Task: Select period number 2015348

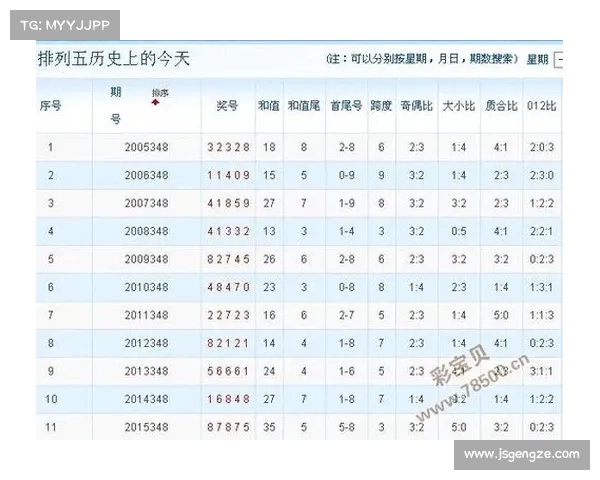Action: click(146, 427)
